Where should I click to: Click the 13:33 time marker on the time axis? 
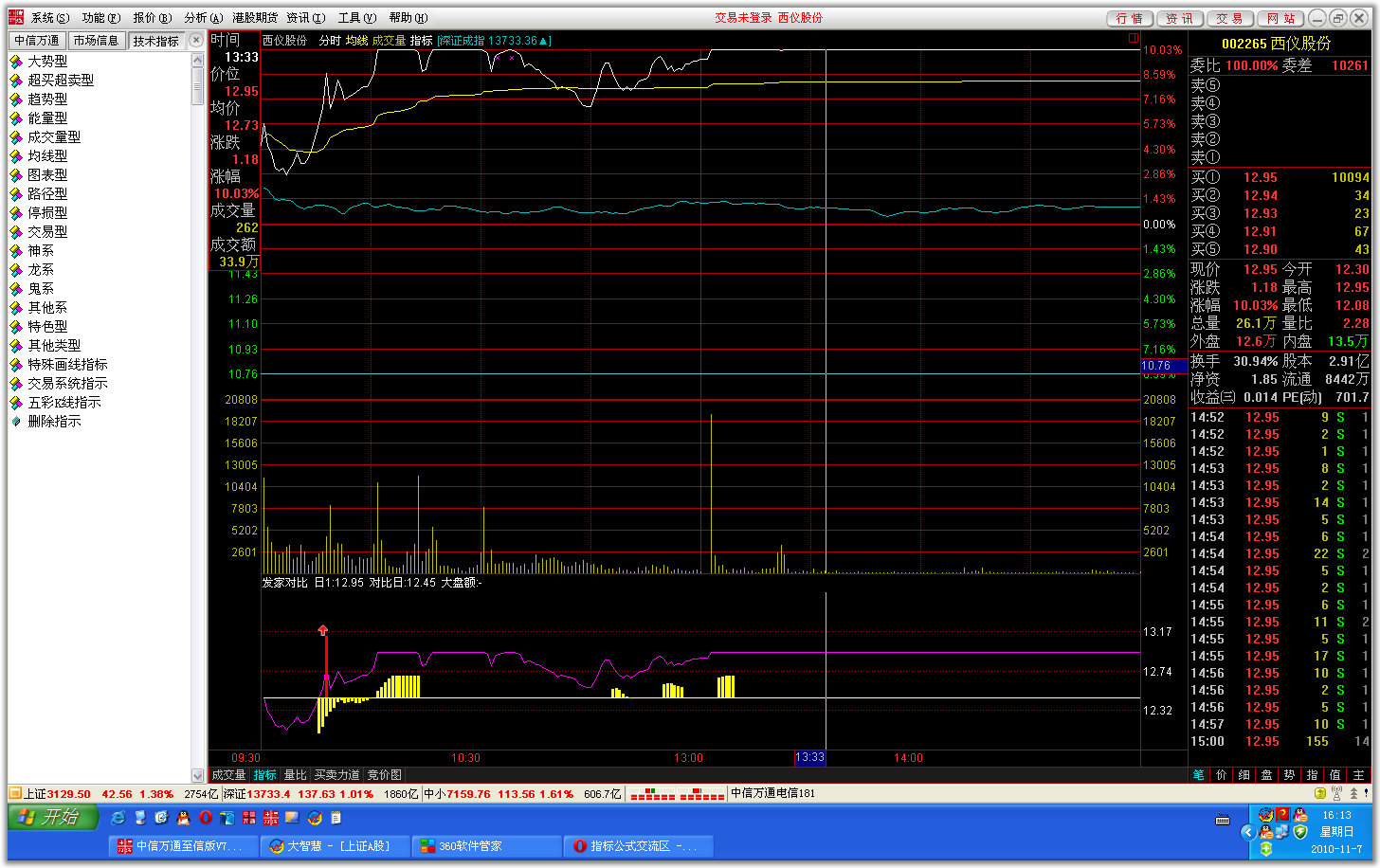tap(809, 757)
